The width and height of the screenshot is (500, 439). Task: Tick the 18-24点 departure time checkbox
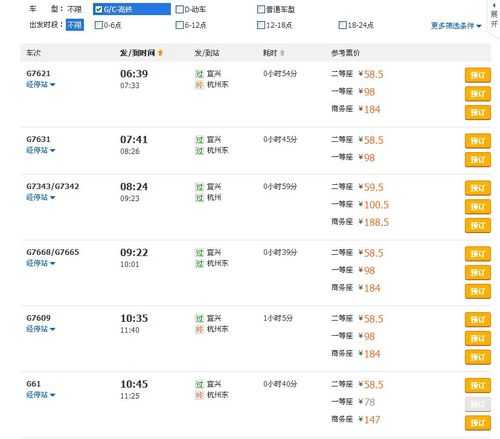pos(342,25)
